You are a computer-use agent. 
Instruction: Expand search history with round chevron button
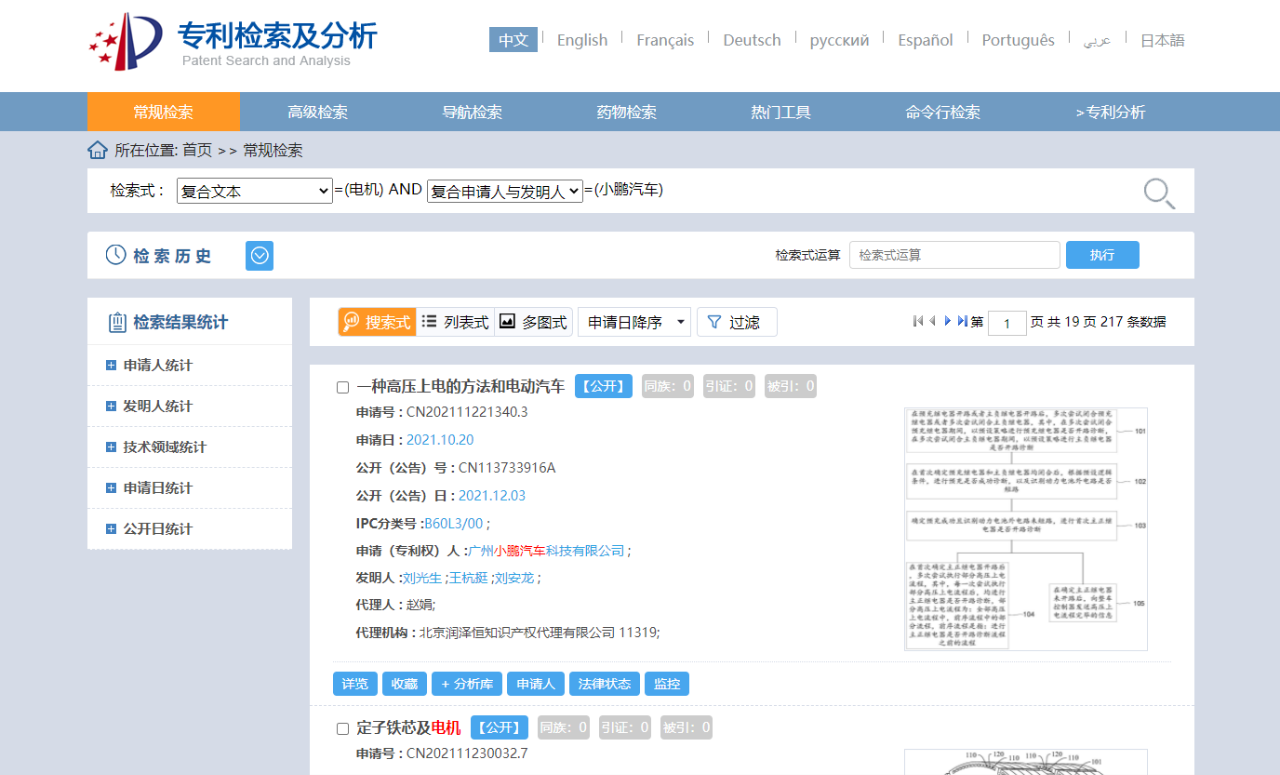(260, 256)
